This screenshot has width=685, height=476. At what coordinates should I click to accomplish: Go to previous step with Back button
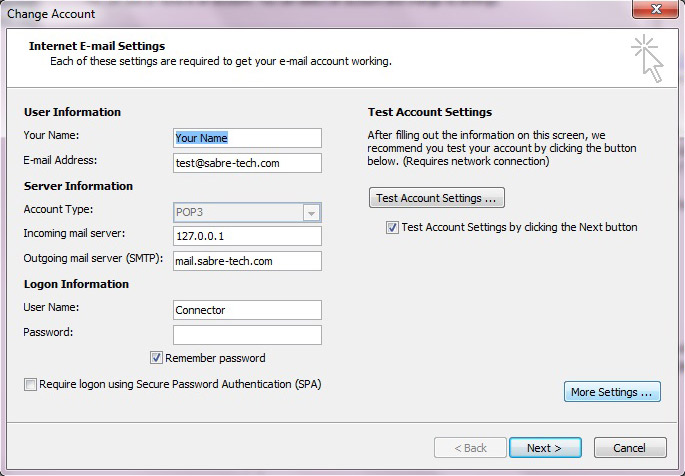click(470, 448)
